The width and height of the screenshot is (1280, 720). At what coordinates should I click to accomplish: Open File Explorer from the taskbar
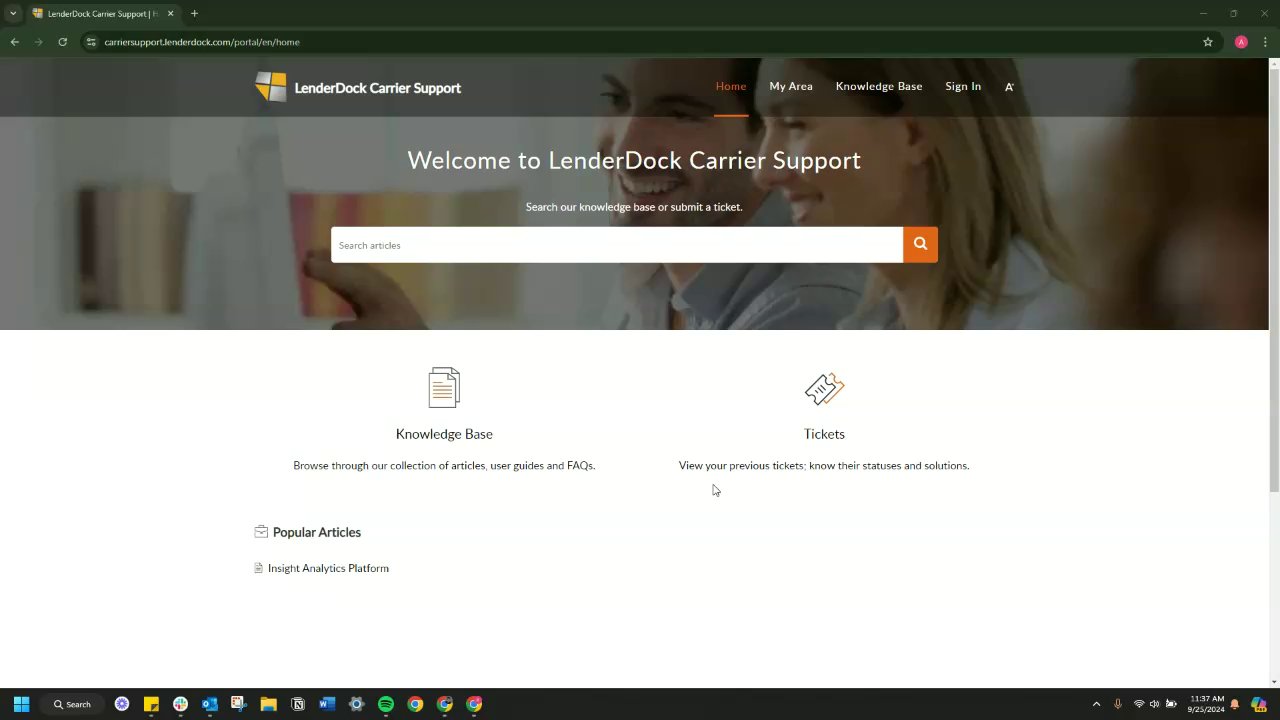point(268,704)
